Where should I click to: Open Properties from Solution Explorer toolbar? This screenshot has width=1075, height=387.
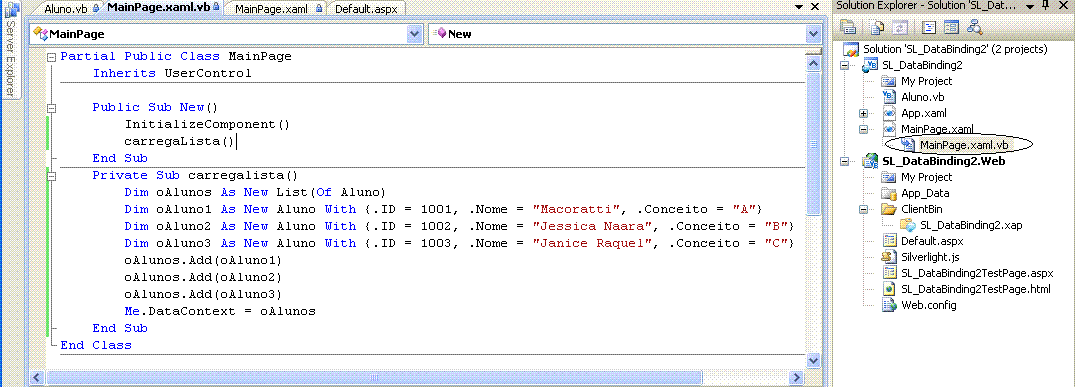pyautogui.click(x=849, y=27)
